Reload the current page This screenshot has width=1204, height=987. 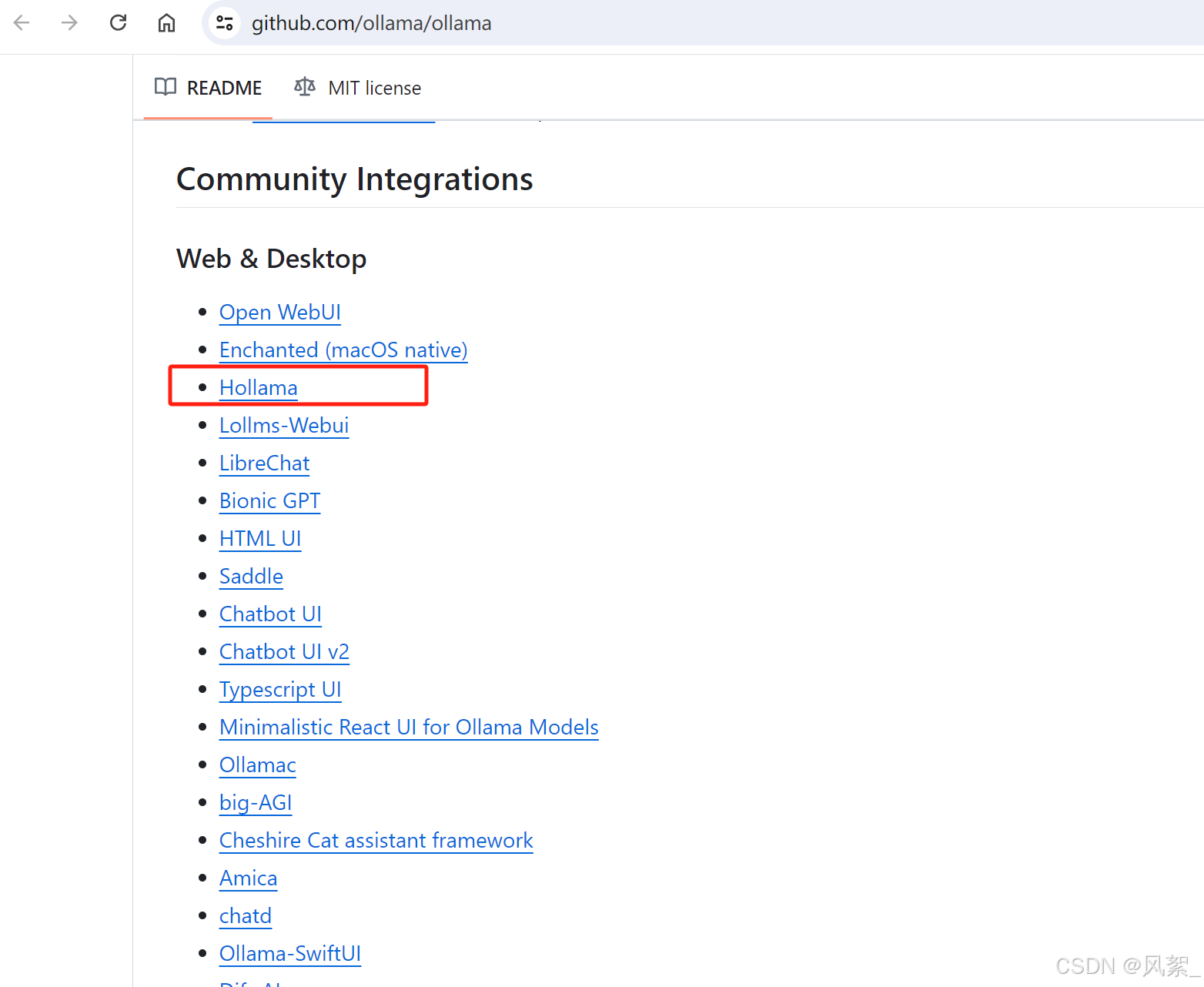point(118,23)
